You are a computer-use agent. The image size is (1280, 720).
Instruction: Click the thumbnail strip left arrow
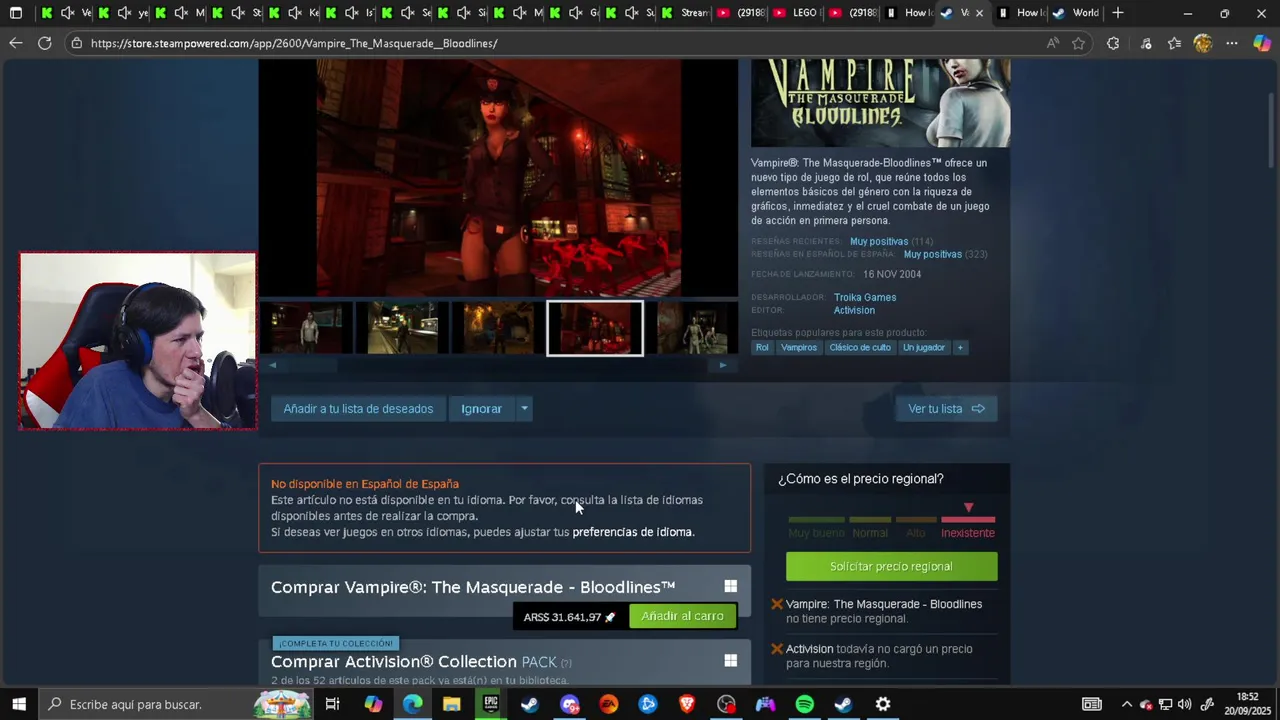(272, 366)
